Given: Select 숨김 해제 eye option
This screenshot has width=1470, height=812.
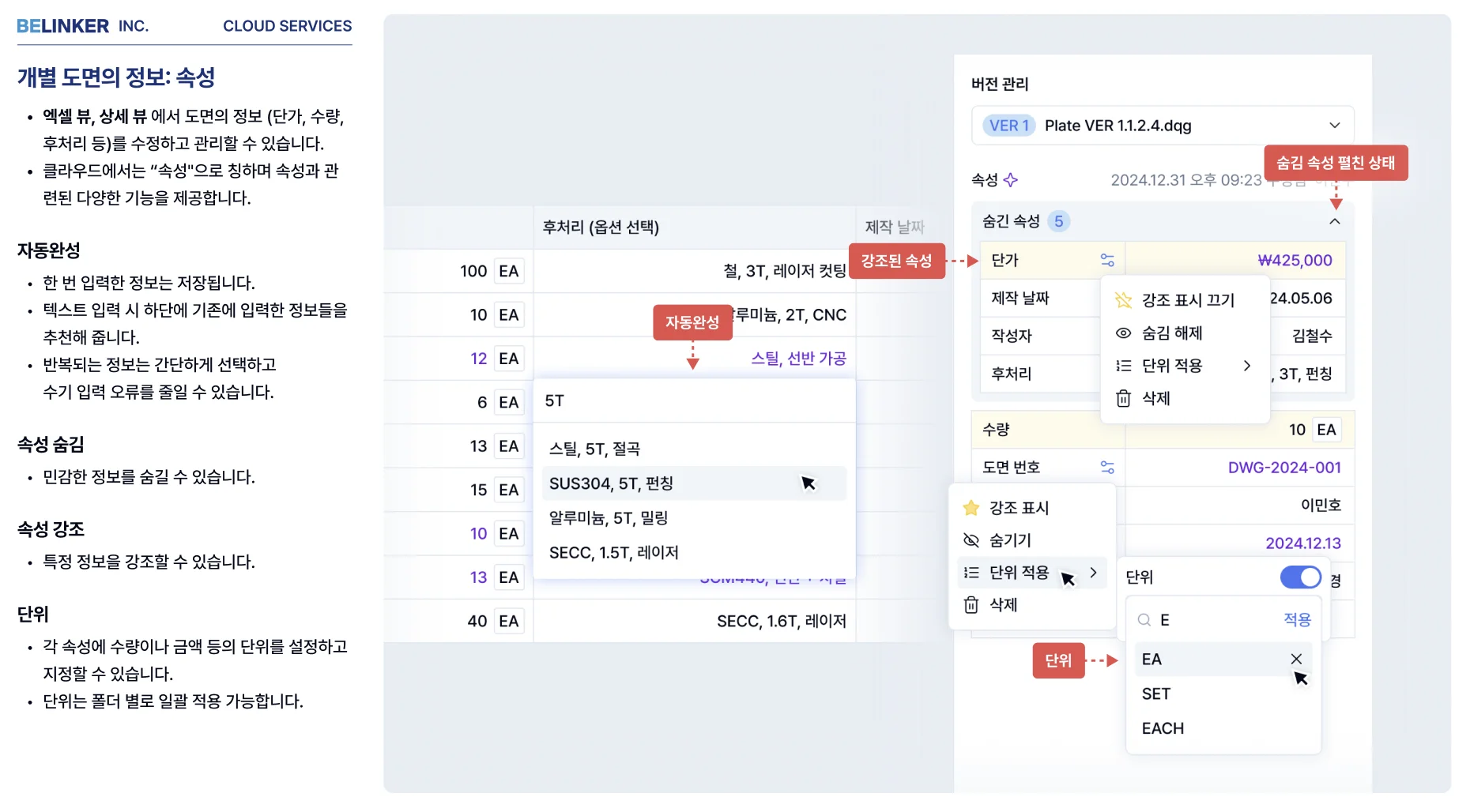Looking at the screenshot, I should tap(1172, 333).
